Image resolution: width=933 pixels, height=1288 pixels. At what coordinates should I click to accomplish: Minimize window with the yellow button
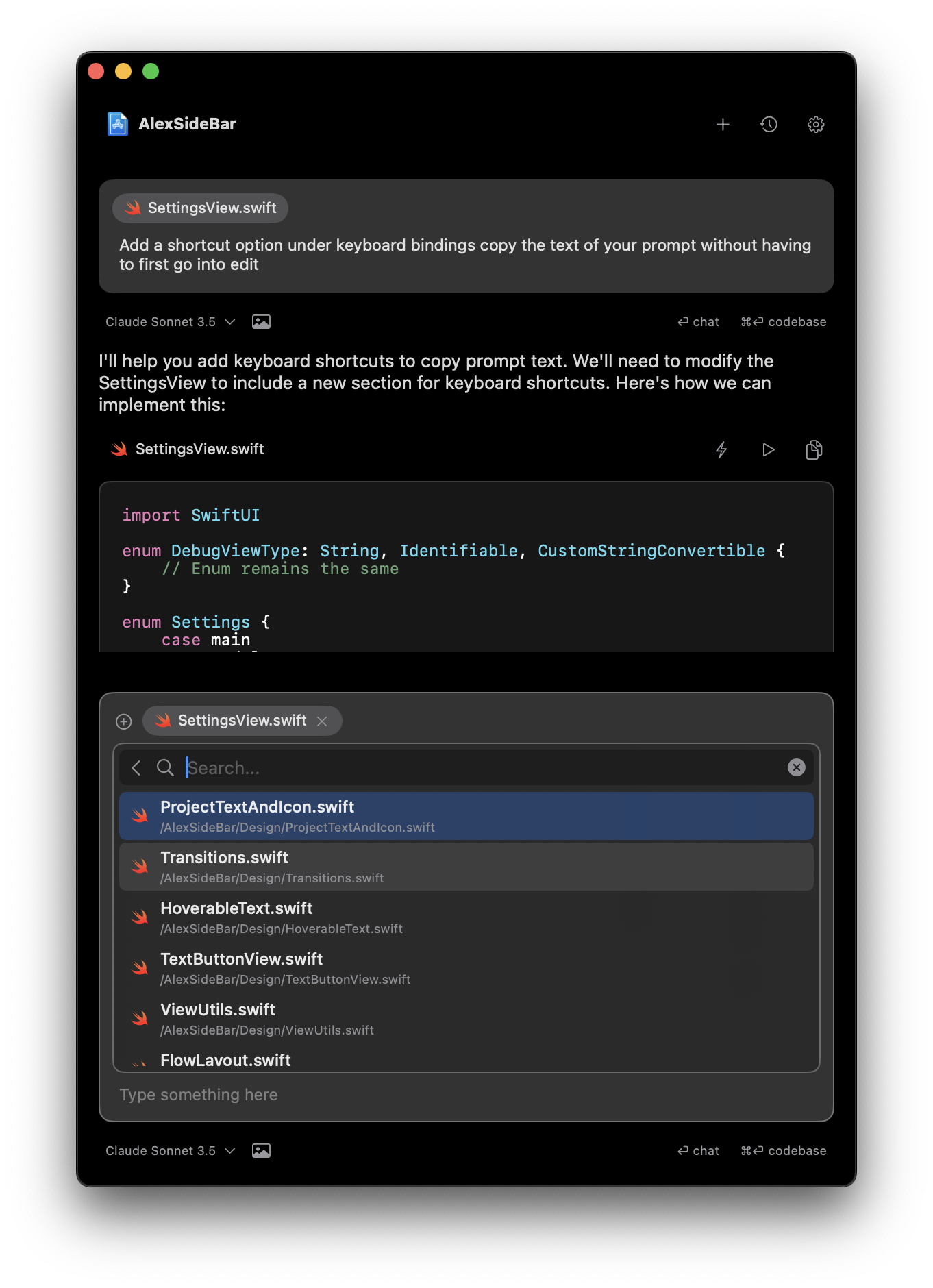123,71
